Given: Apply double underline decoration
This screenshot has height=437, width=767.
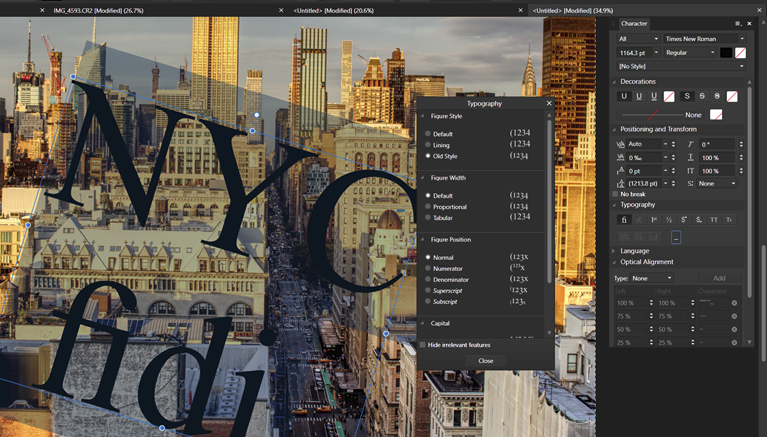Looking at the screenshot, I should point(639,96).
